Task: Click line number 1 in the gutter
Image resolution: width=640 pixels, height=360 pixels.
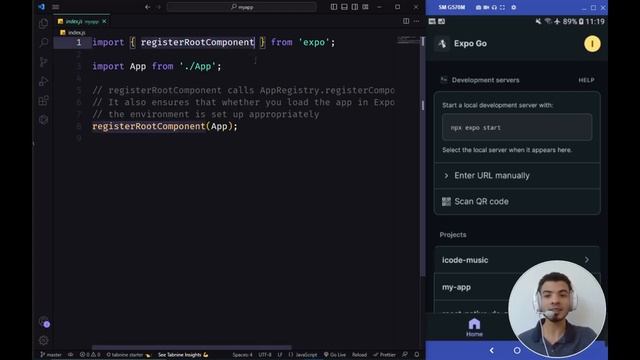Action: 79,42
